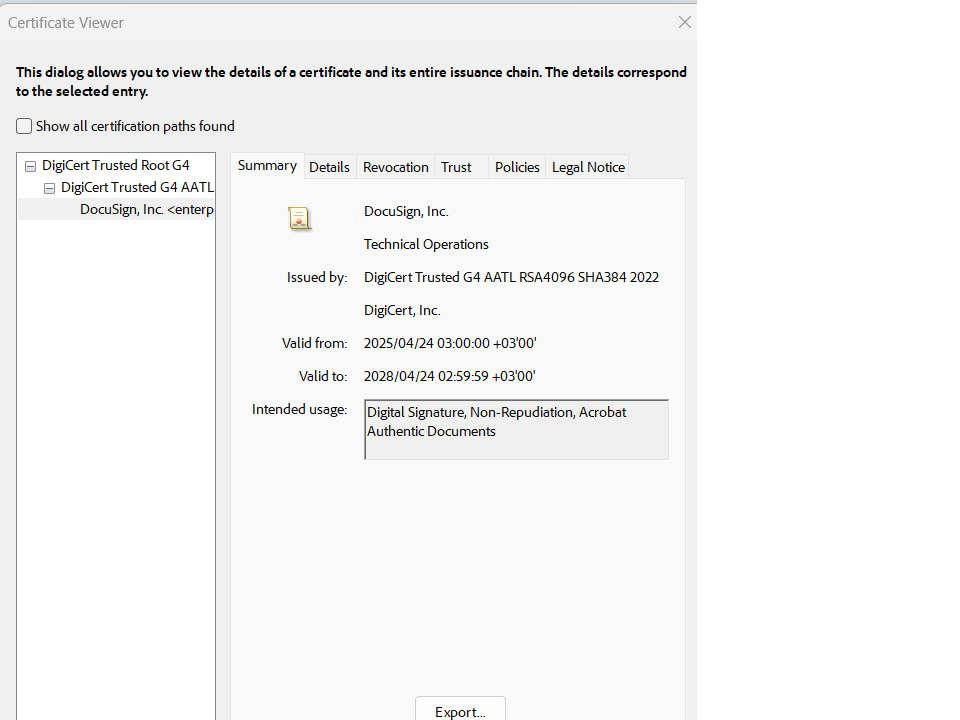The image size is (960, 720).
Task: Select the DocuSign, Inc. tree entry
Action: (146, 209)
